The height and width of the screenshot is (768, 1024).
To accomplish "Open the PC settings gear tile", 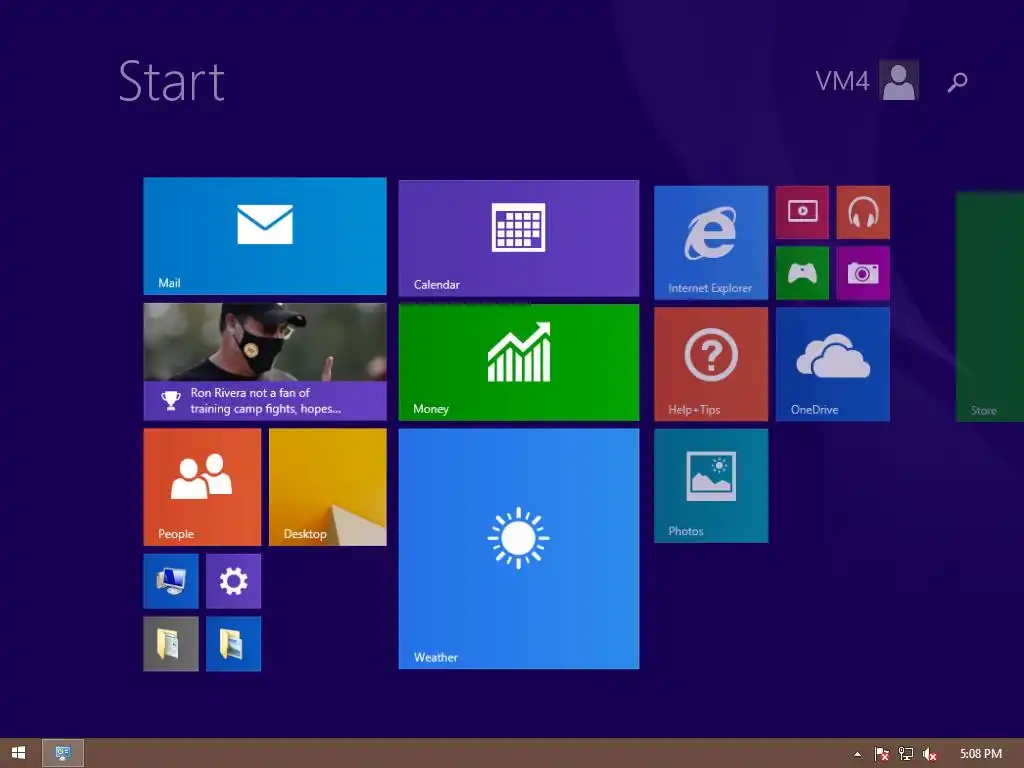I will [x=233, y=581].
